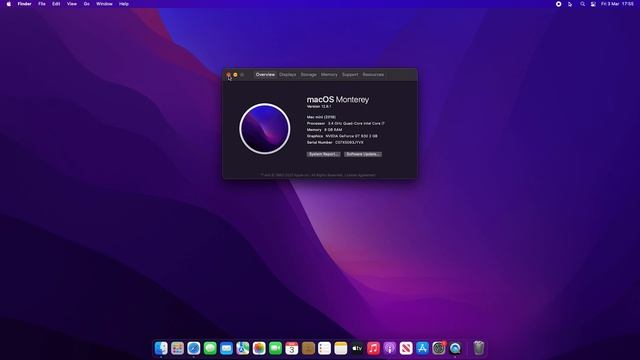Open the Music app in the Dock
640x360 pixels.
tap(373, 348)
